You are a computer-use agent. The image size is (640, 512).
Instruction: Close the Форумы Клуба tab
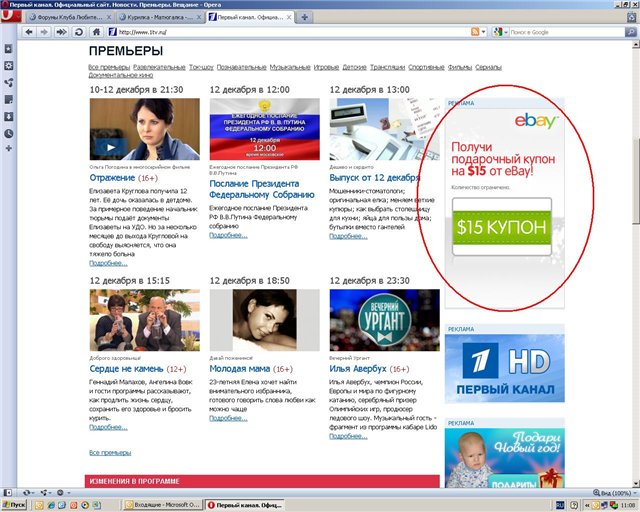click(109, 18)
